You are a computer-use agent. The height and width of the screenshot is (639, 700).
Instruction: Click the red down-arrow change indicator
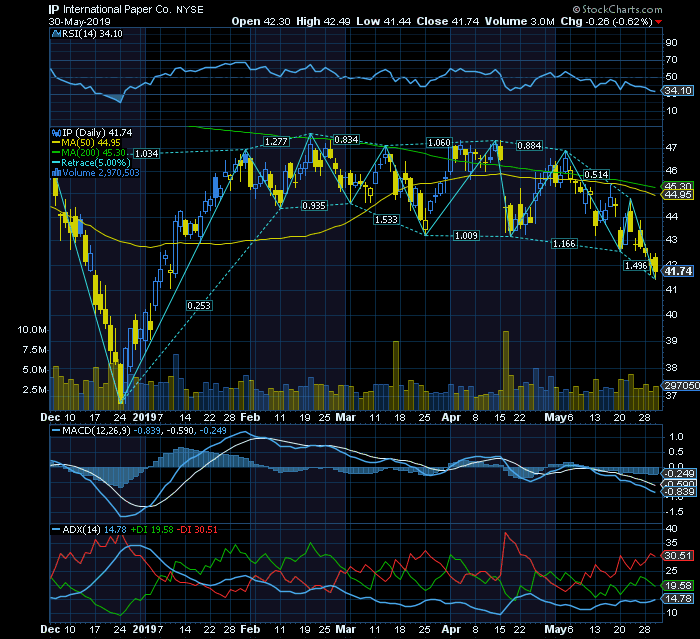(x=659, y=22)
